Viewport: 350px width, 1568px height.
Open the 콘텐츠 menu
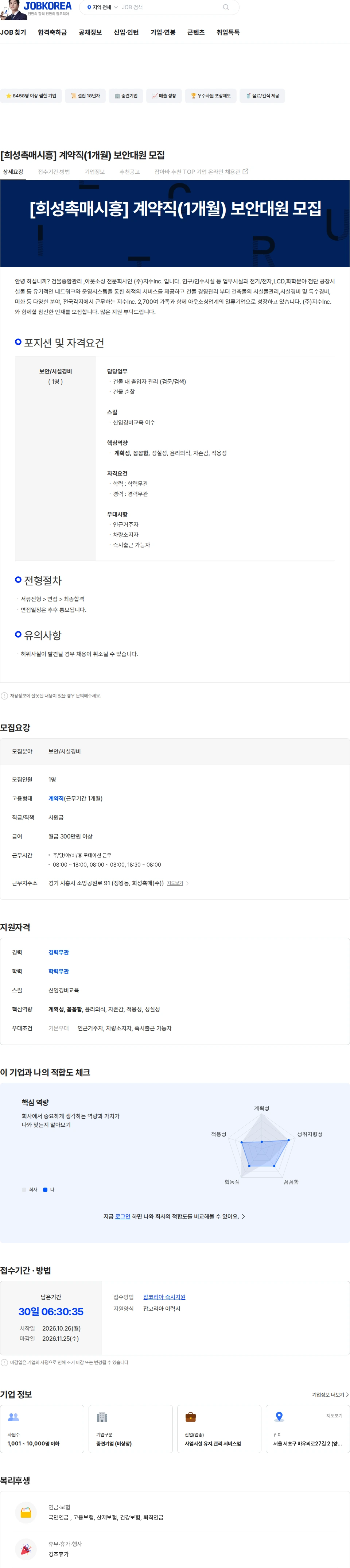196,32
